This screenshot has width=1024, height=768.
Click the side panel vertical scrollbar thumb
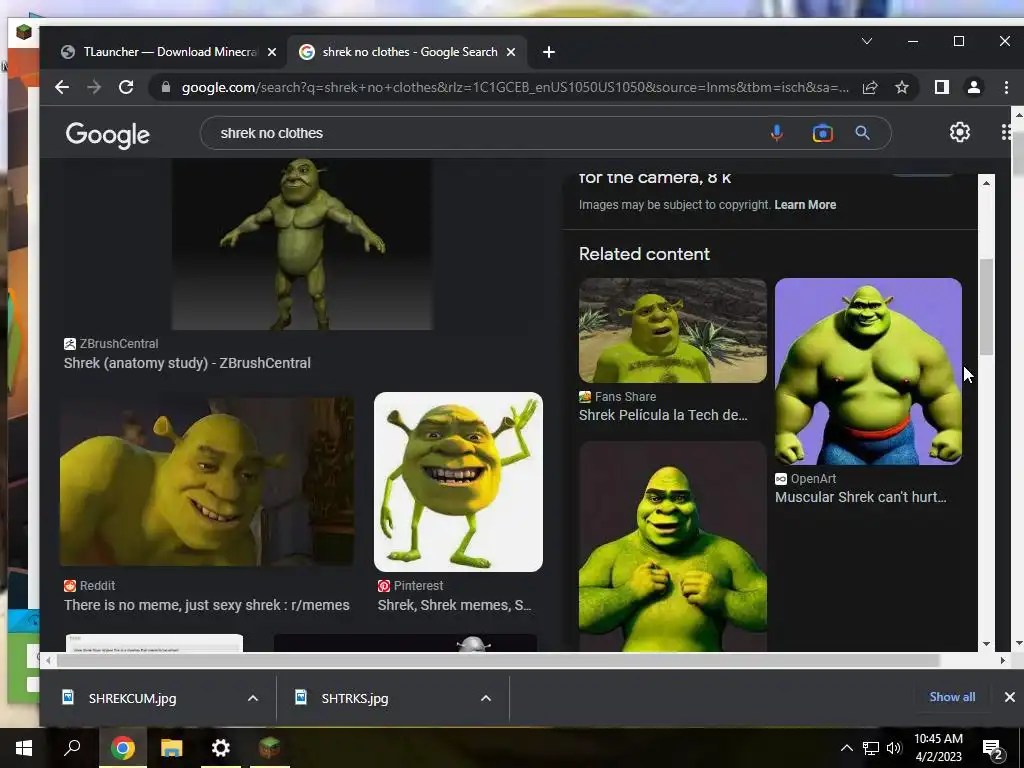986,307
